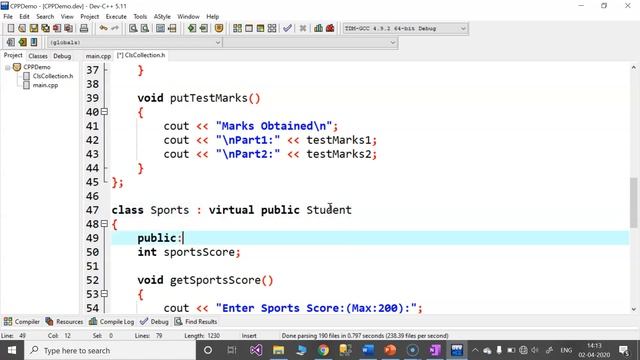Open Visual Studio from the taskbar
This screenshot has width=640, height=360.
(256, 350)
